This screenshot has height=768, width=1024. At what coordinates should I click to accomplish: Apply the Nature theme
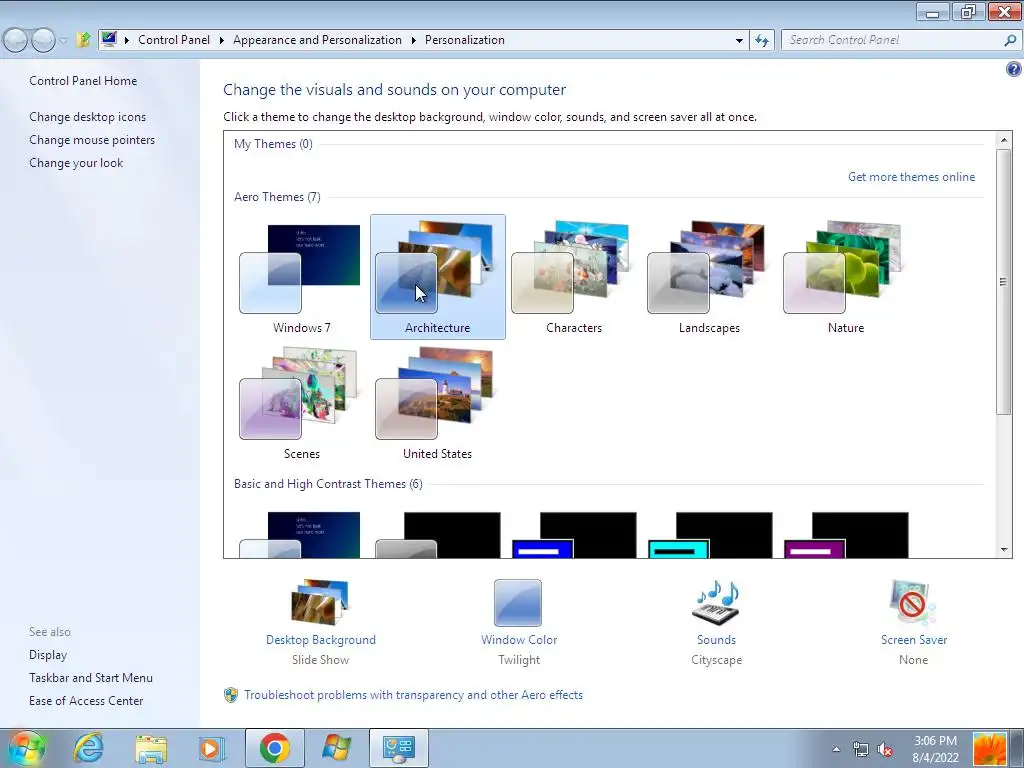[846, 277]
